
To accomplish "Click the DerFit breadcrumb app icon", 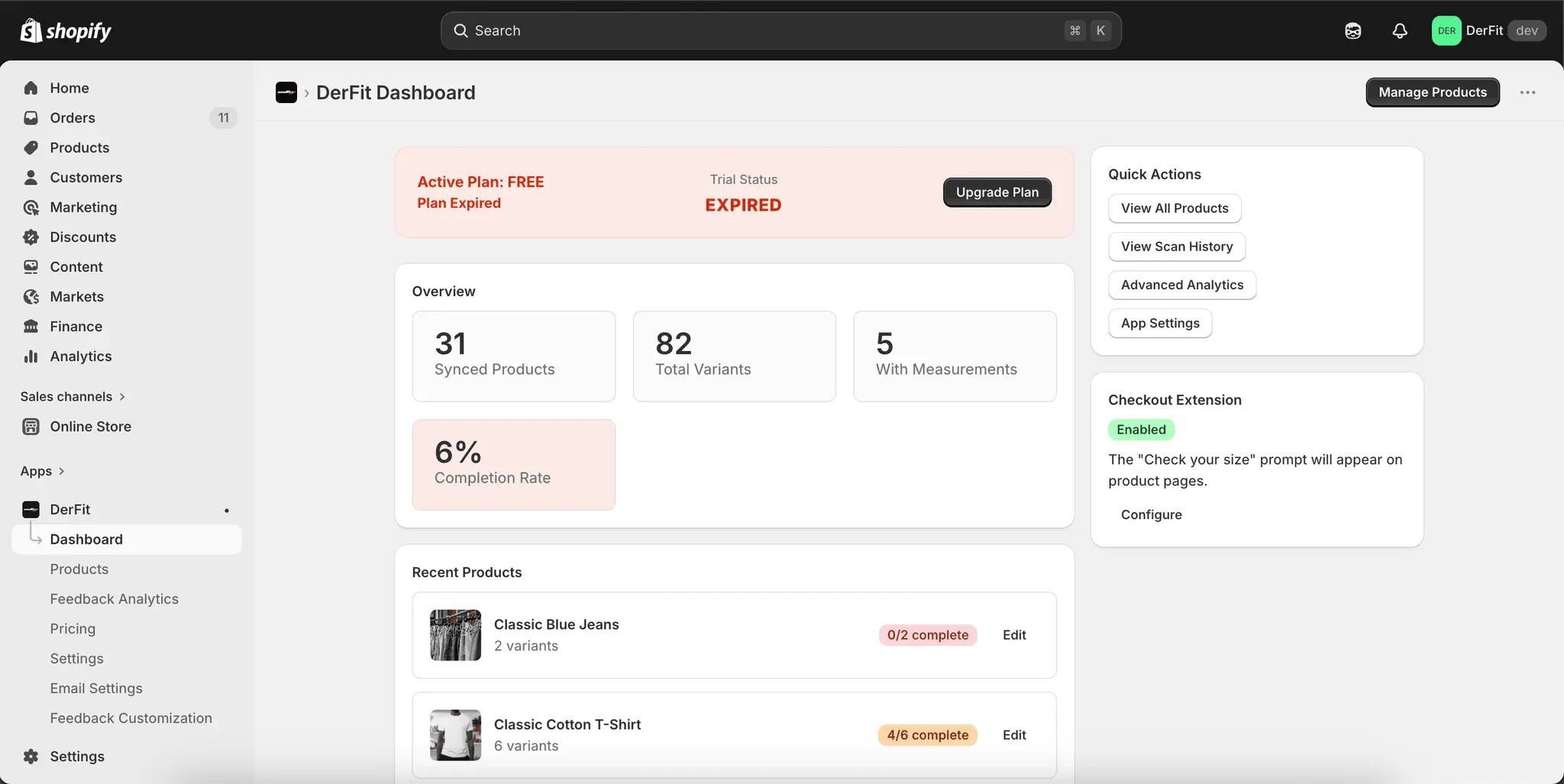I will click(x=286, y=92).
